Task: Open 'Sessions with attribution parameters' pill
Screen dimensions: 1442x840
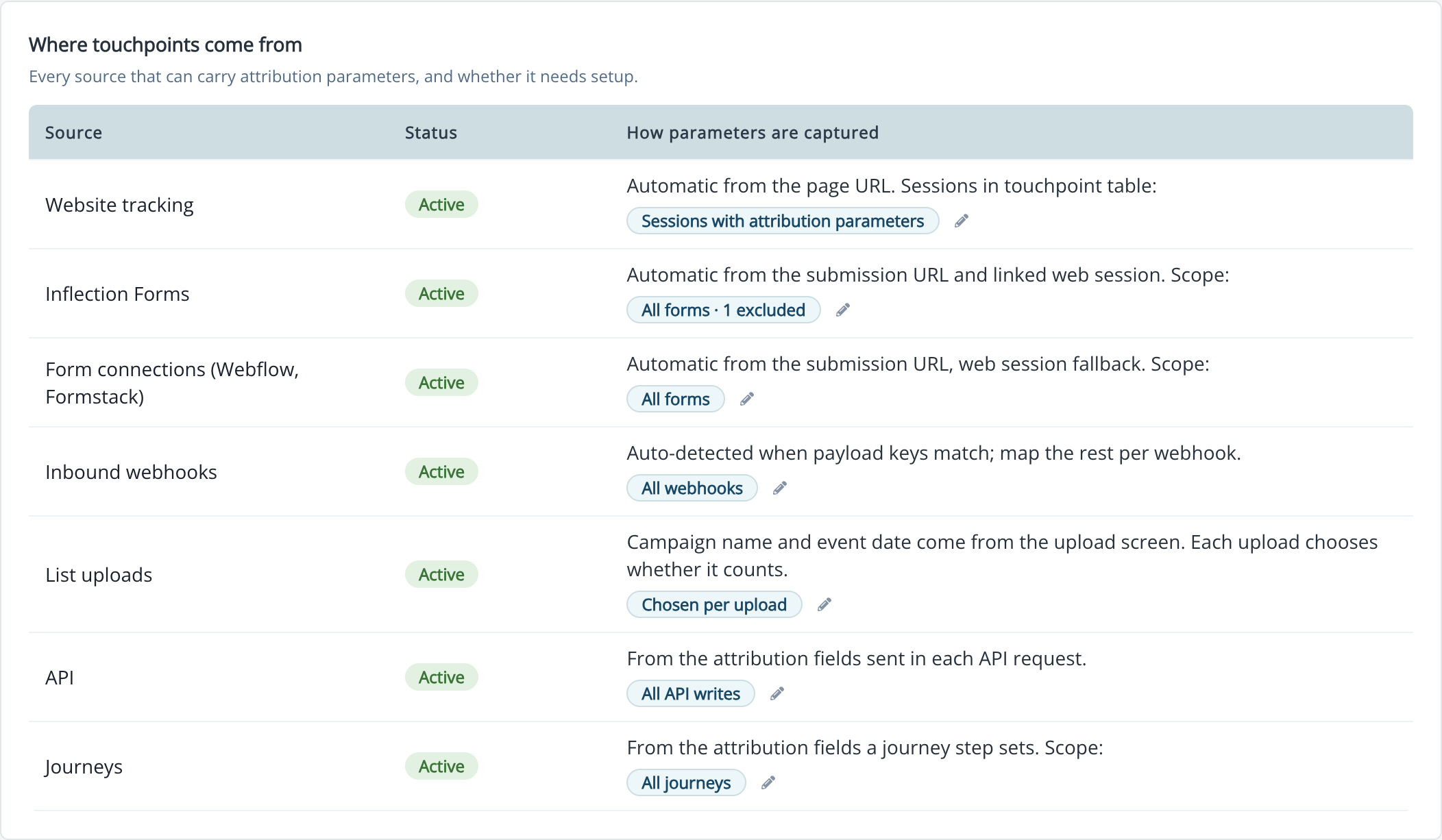Action: pyautogui.click(x=783, y=221)
